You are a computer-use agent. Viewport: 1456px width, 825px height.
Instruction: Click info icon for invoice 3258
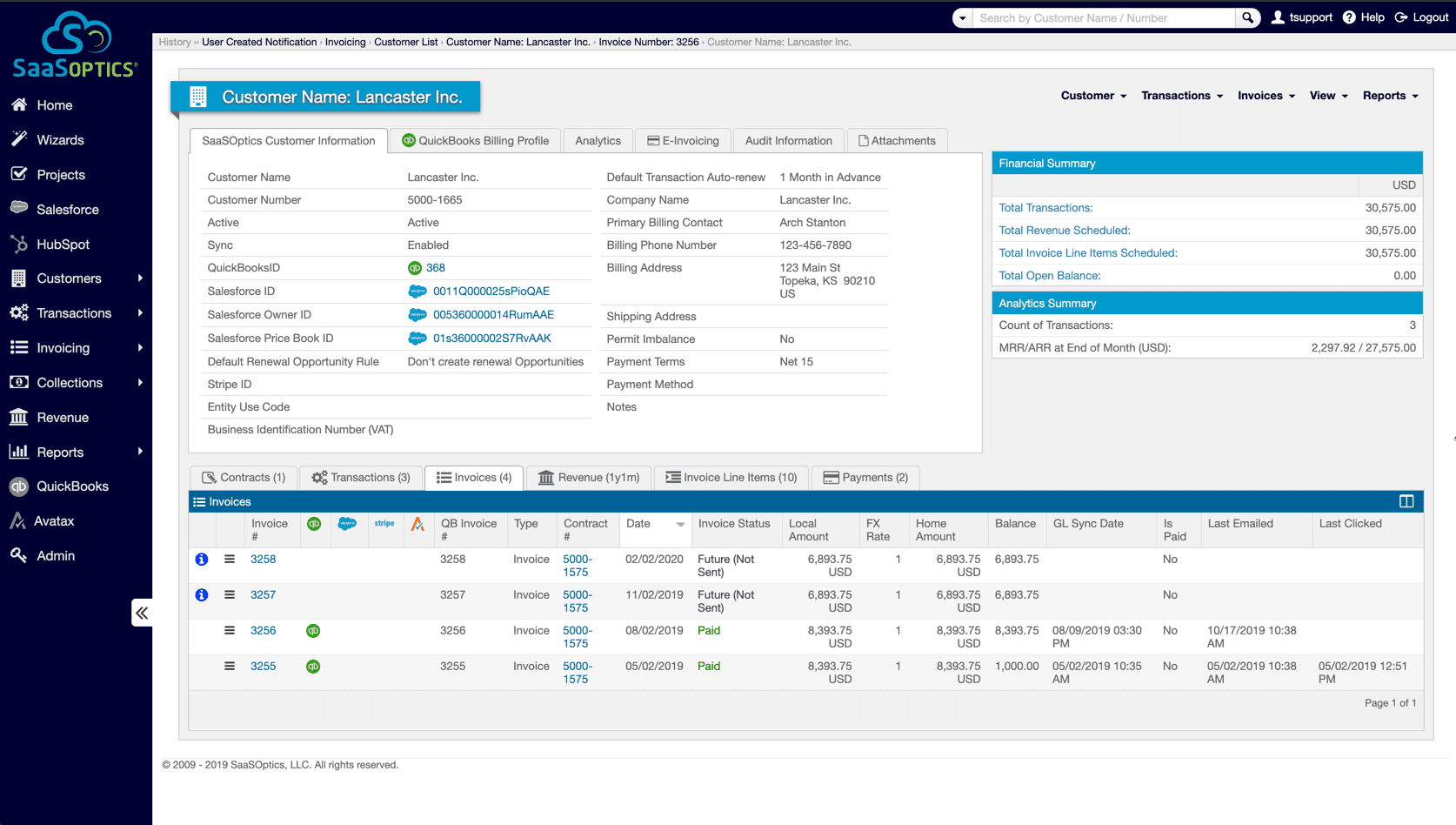[x=202, y=560]
